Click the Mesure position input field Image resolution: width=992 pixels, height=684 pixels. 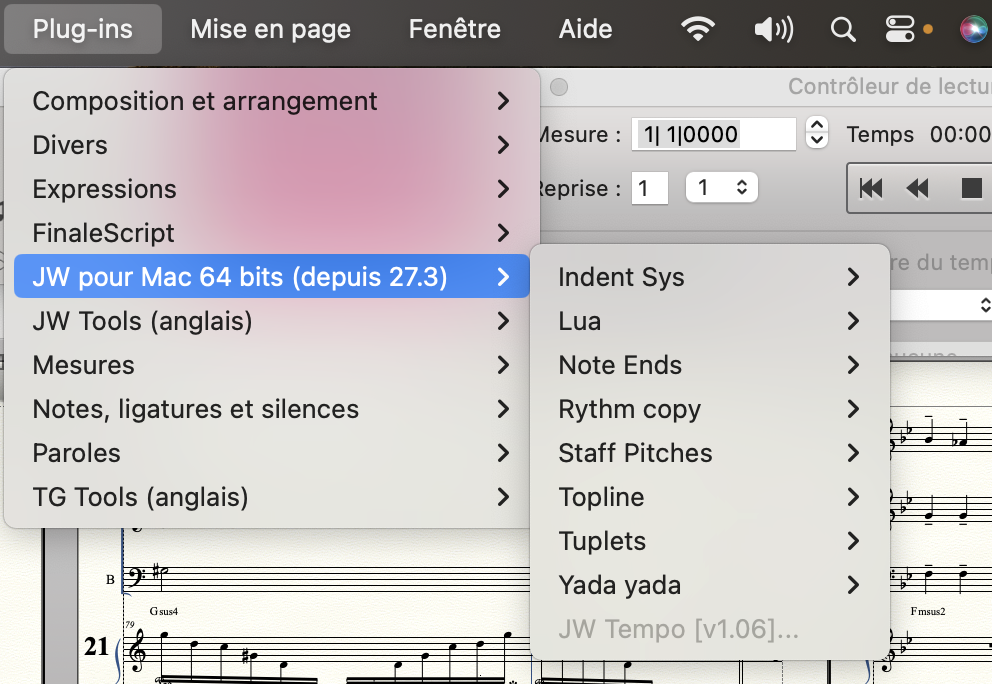click(x=713, y=134)
